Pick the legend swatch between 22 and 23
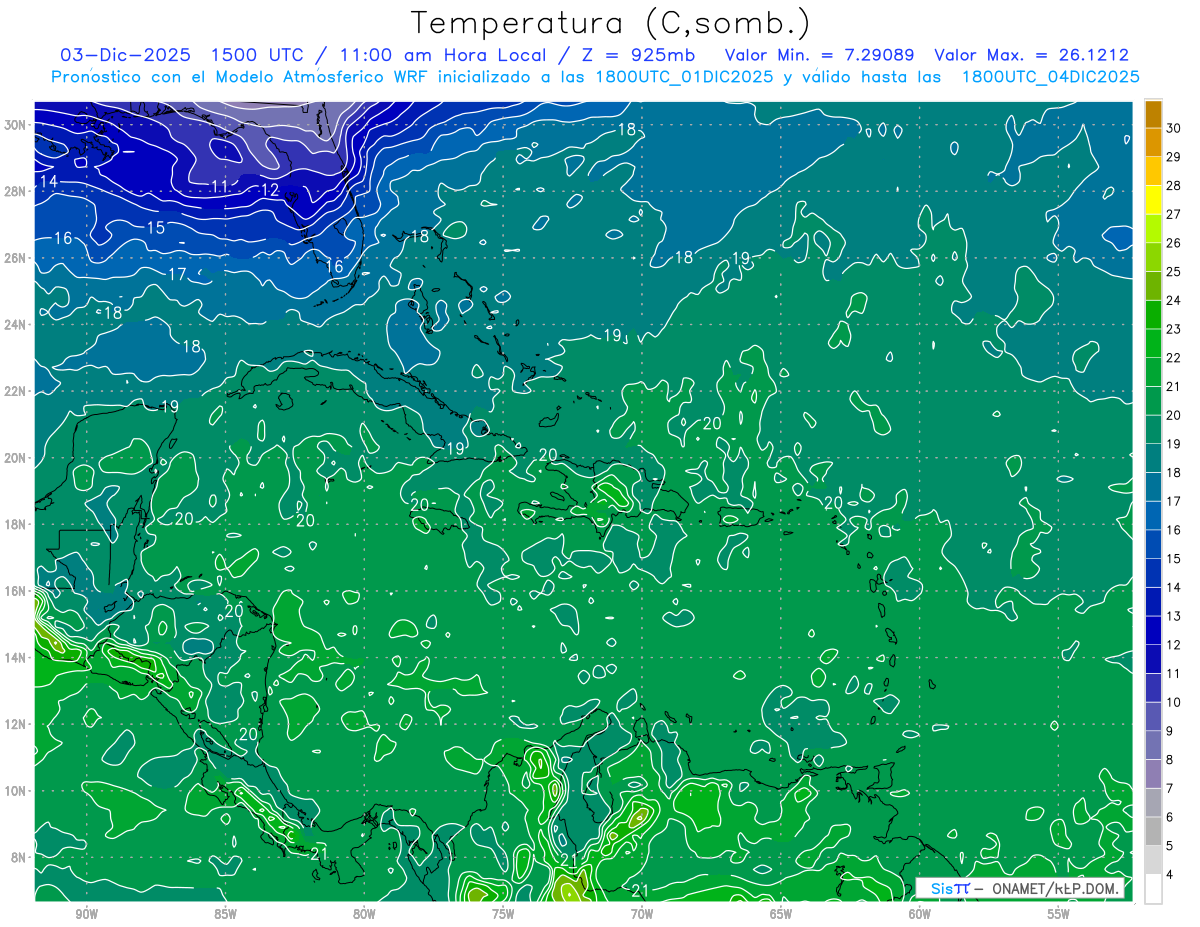 [x=1153, y=344]
